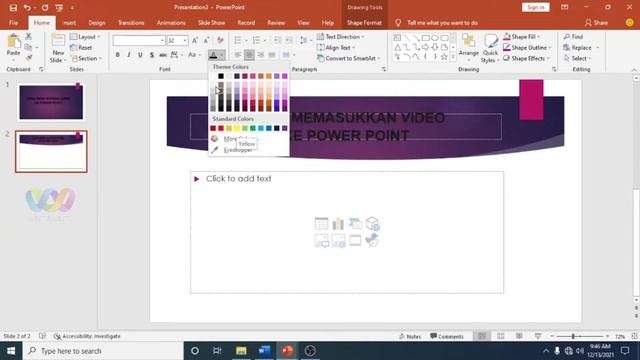Pick the star shape from the shapes gallery
Viewport: 640px width, 360px height.
click(444, 57)
